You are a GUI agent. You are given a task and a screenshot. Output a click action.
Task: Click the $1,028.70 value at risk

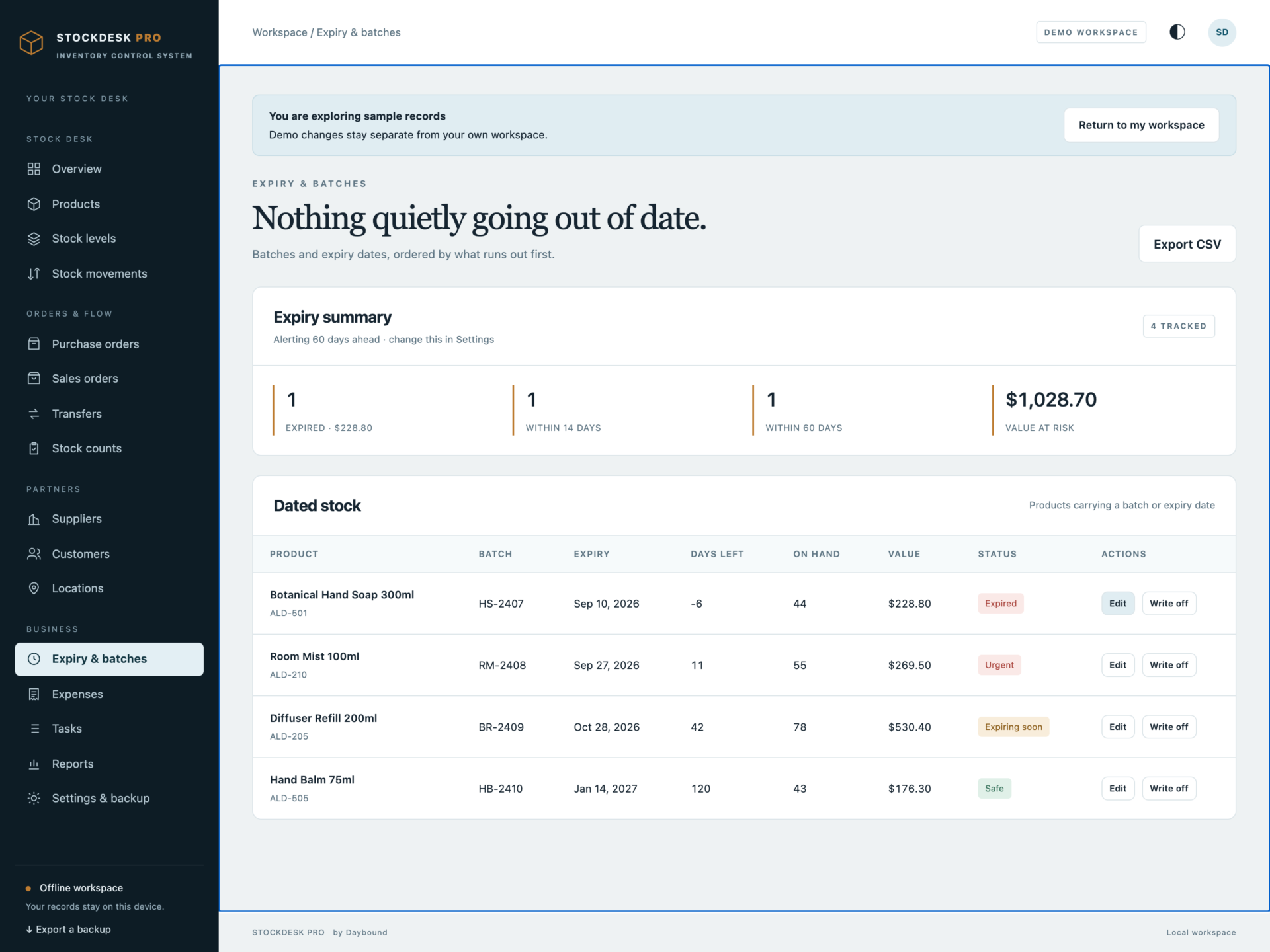(x=1051, y=399)
